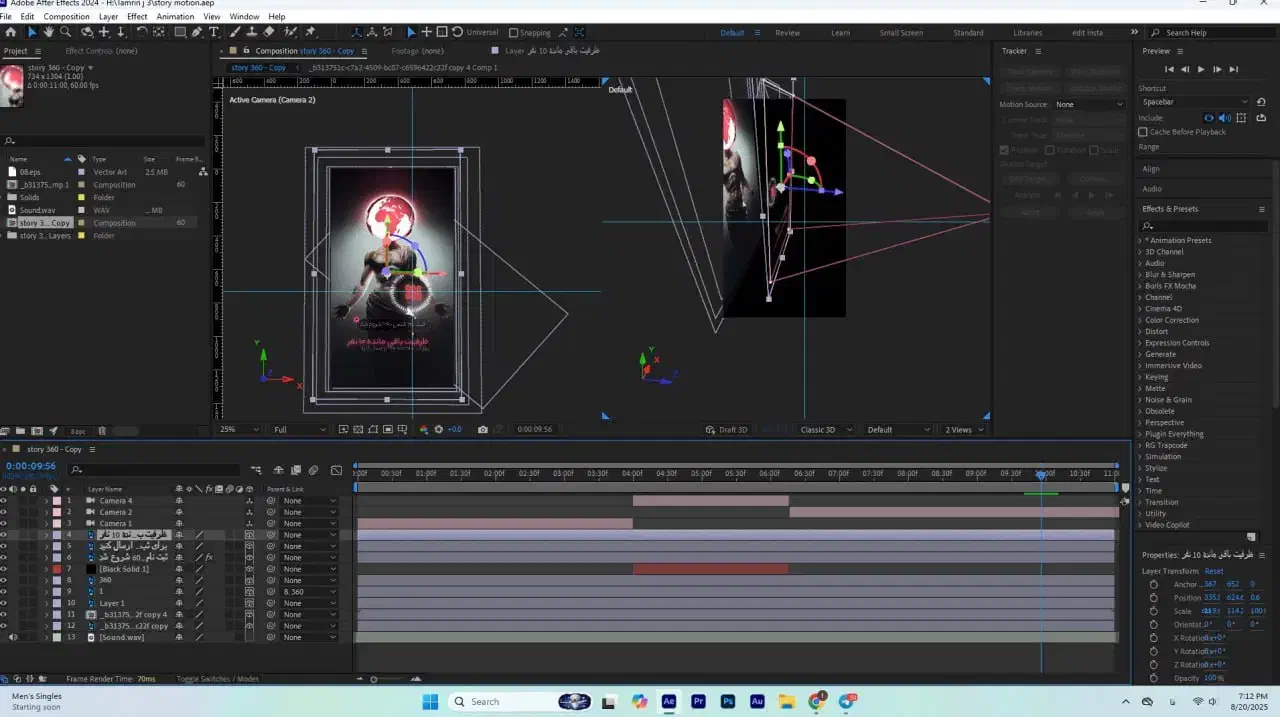1280x717 pixels.
Task: Take a snapshot with camera icon
Action: (483, 429)
